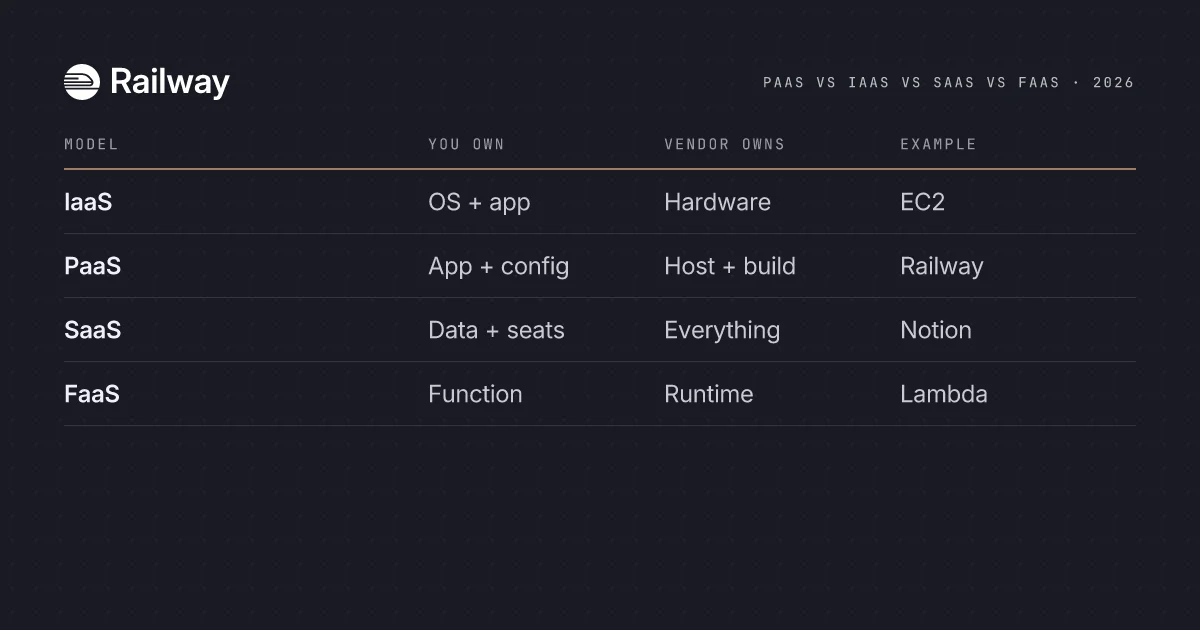The width and height of the screenshot is (1200, 630).
Task: Select the 'Data + seats' cell
Action: pyautogui.click(x=496, y=330)
